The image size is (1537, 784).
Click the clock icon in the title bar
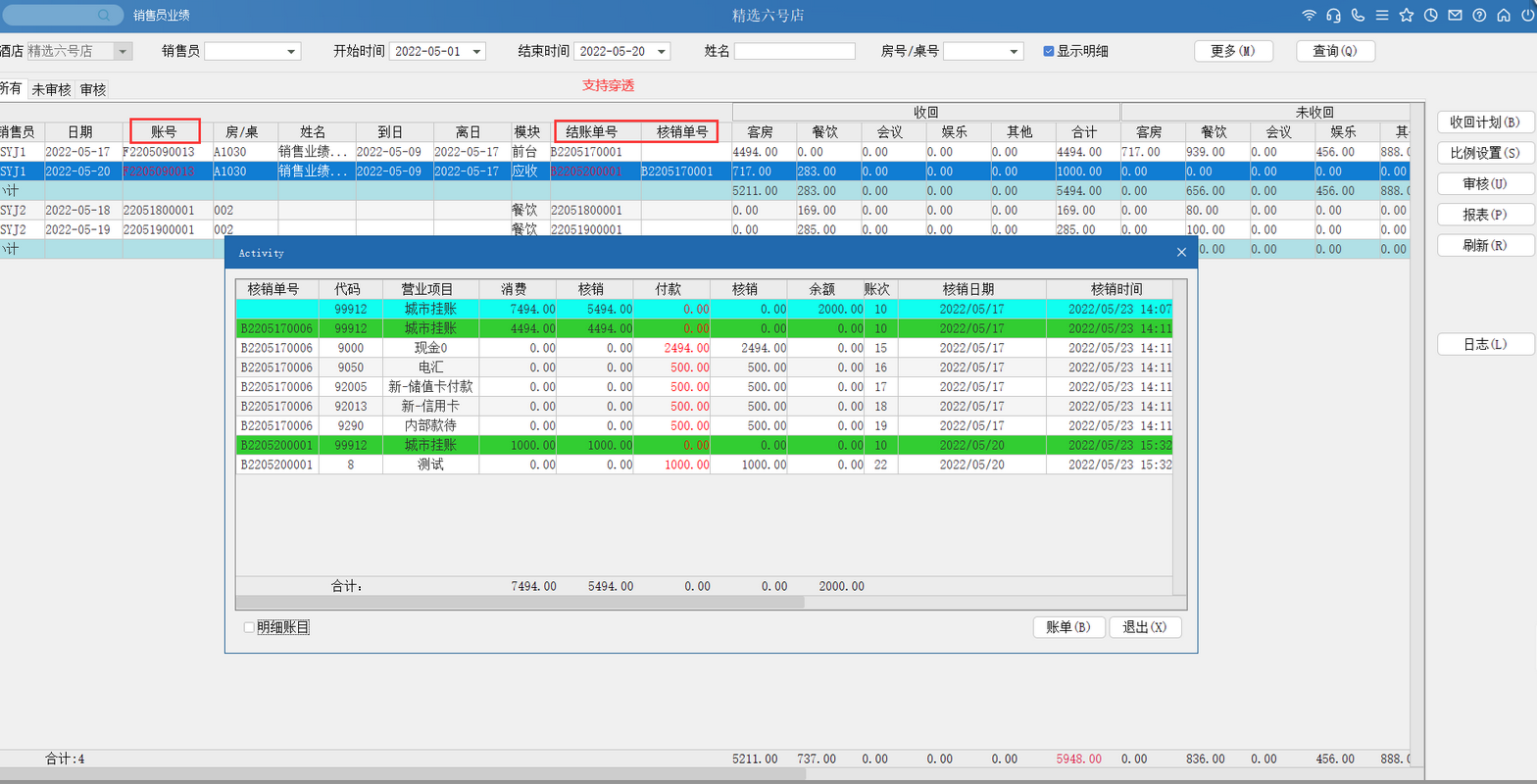pyautogui.click(x=1431, y=16)
